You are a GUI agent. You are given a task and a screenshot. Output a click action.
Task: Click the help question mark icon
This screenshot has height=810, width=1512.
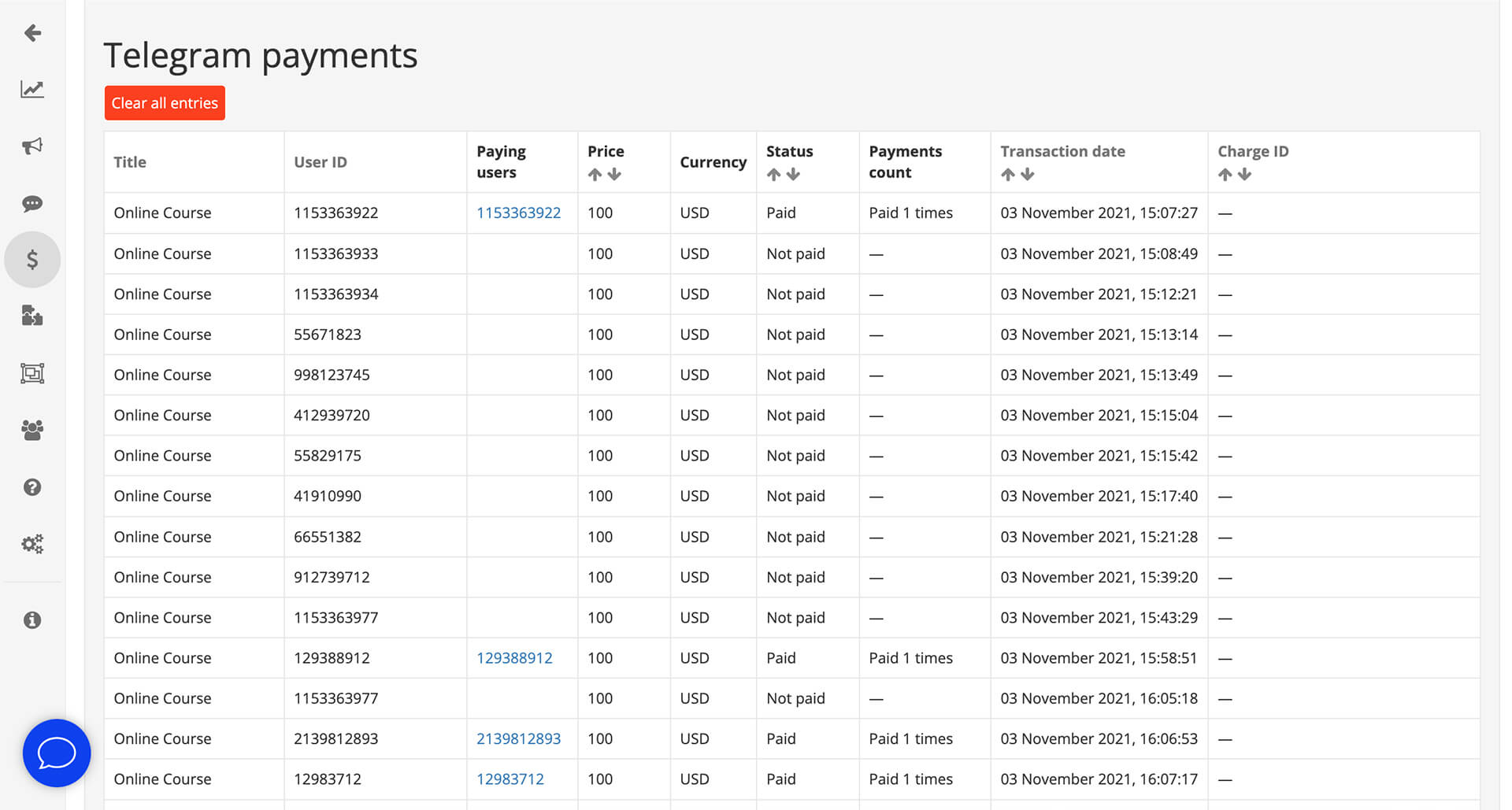[x=32, y=486]
